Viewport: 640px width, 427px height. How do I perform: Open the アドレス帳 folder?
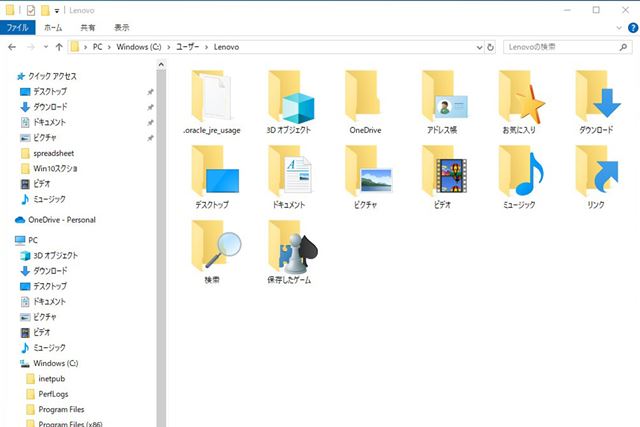click(x=442, y=102)
